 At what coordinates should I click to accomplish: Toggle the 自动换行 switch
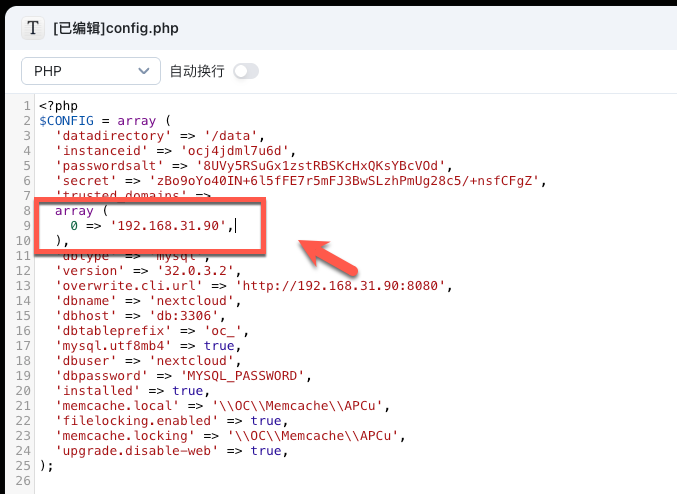245,71
